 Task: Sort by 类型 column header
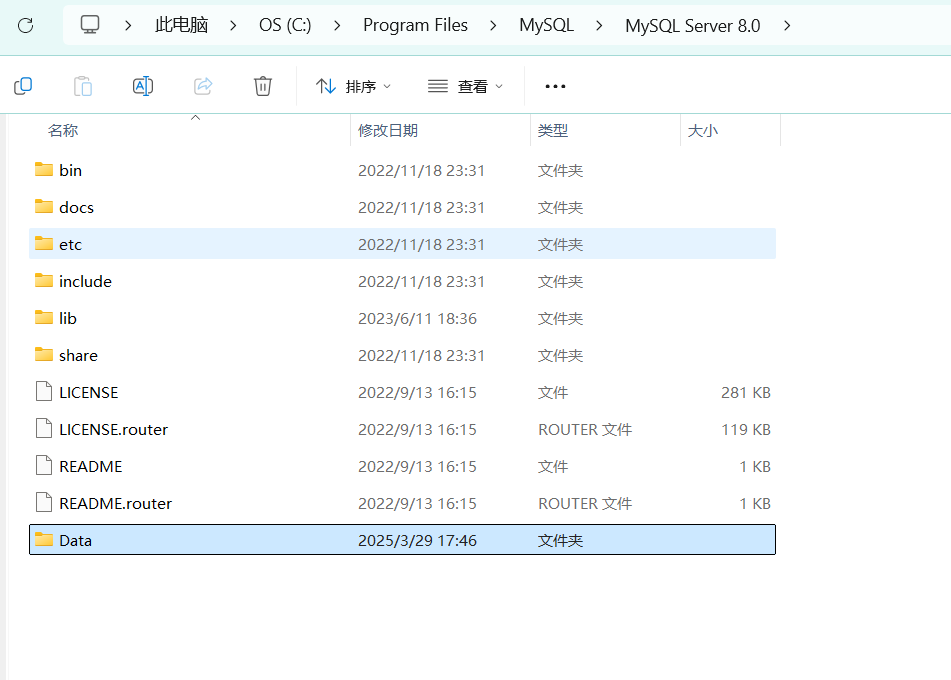click(553, 130)
